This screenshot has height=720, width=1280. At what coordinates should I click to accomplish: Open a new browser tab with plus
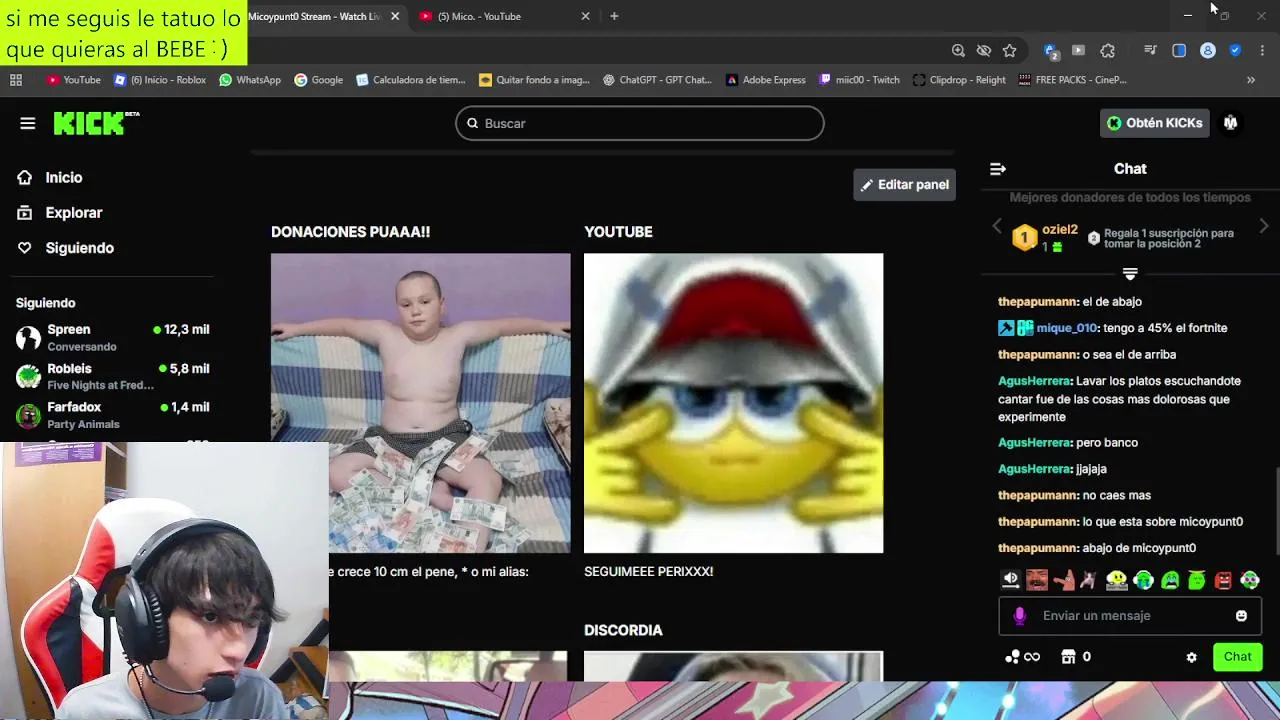coord(614,16)
